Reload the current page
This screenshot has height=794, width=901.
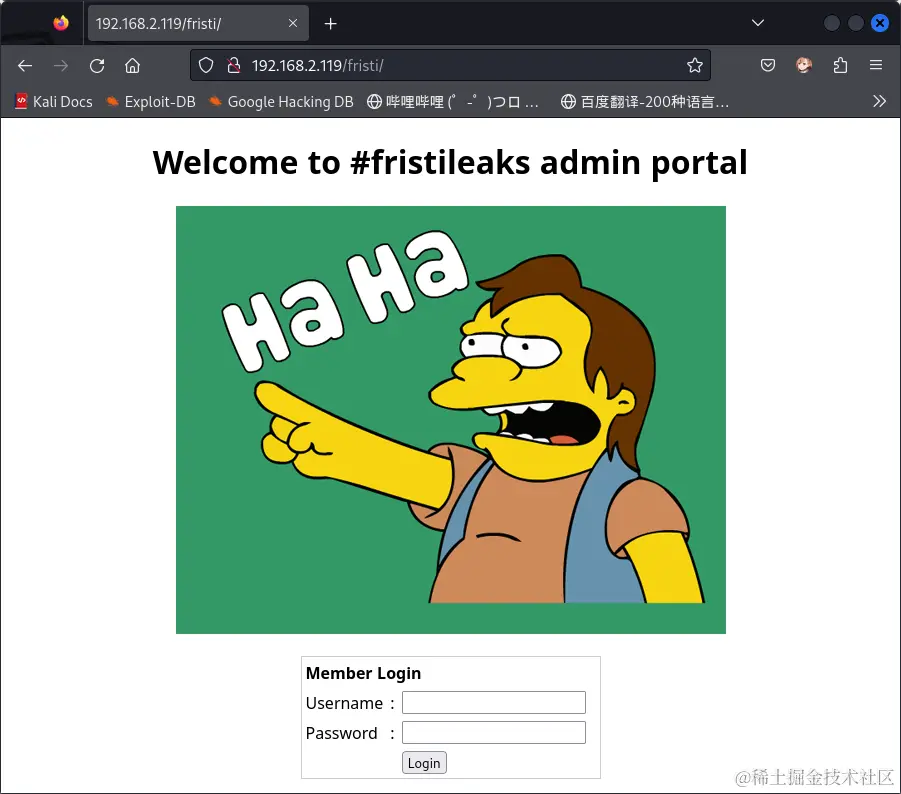click(97, 66)
